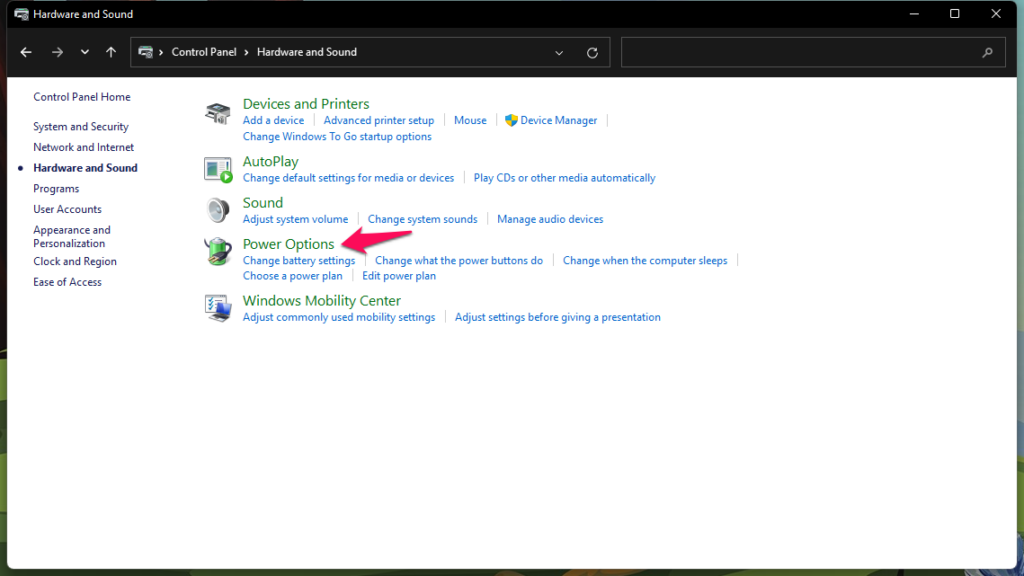Click the search magnifier icon
1024x576 pixels.
pos(987,53)
